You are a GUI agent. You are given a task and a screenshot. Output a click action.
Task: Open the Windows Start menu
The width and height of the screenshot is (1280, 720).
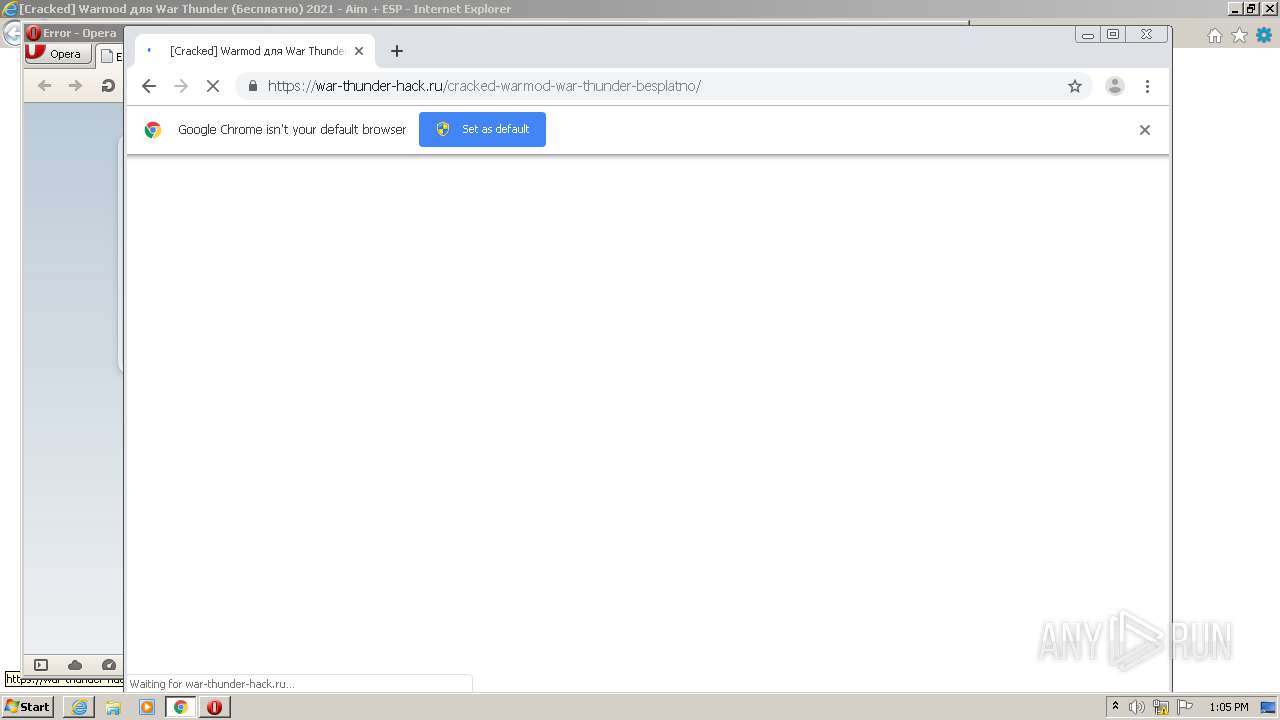[27, 707]
